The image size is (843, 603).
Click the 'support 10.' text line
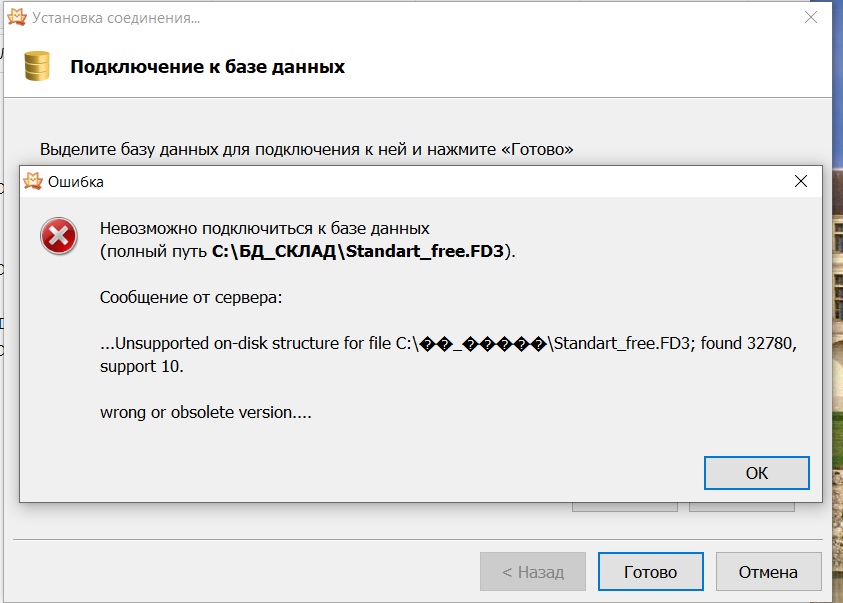pos(141,367)
